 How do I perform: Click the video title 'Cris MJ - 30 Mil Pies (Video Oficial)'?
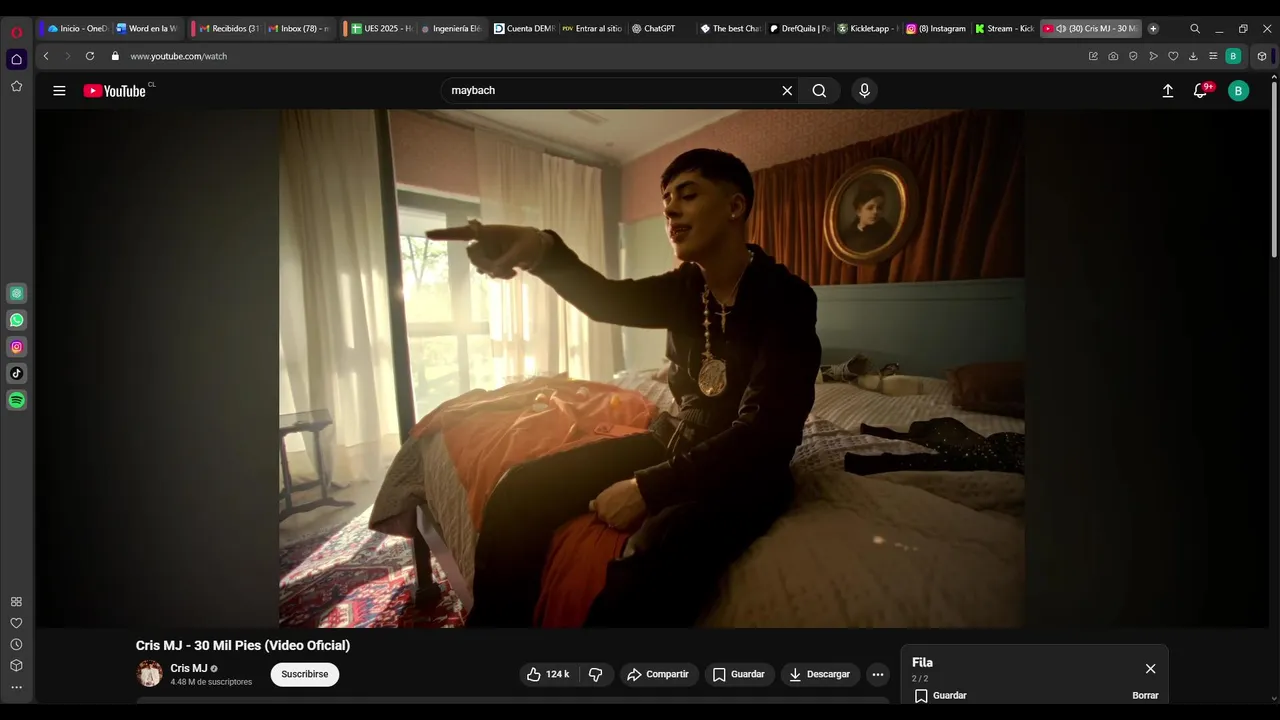[243, 645]
